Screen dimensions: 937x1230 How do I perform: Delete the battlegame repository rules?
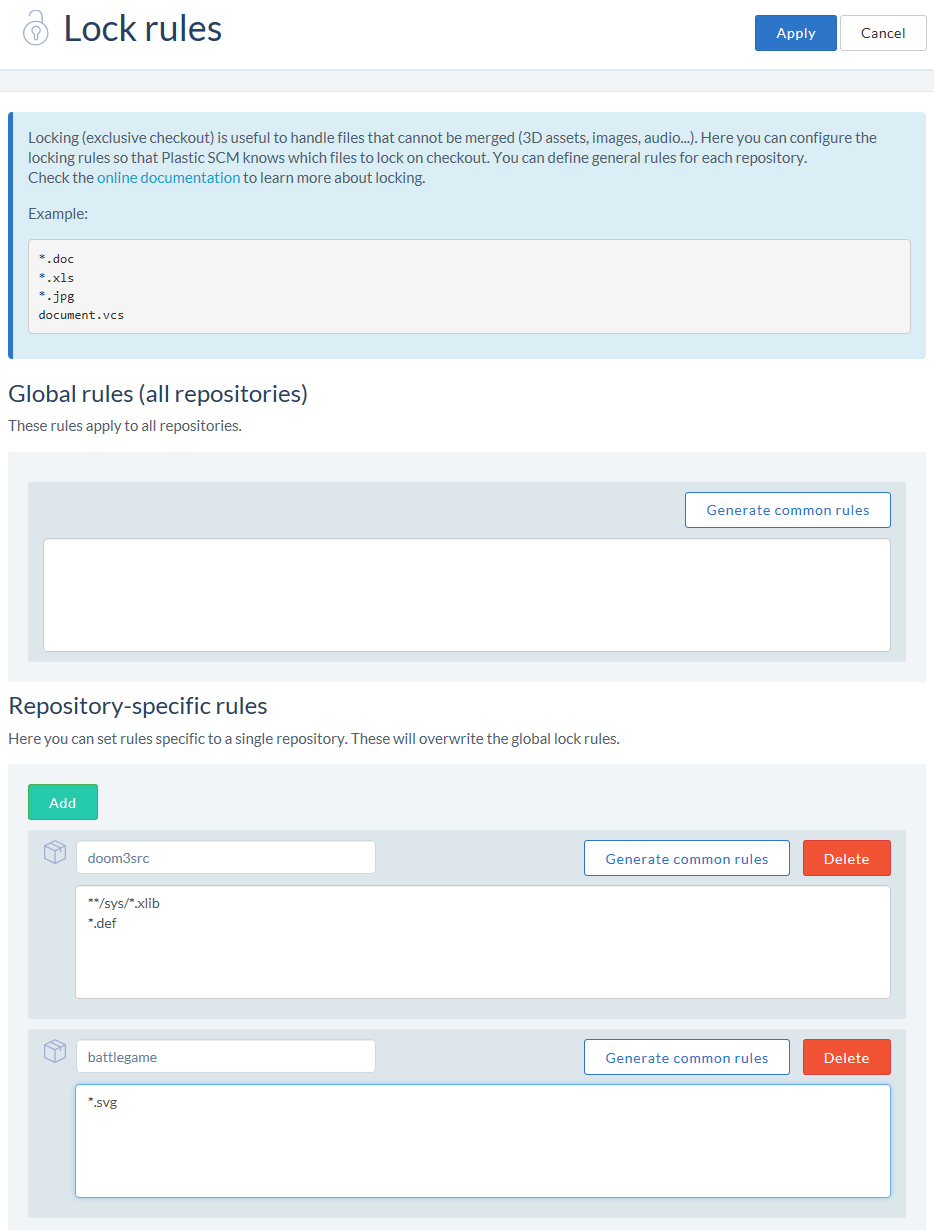pos(847,1057)
